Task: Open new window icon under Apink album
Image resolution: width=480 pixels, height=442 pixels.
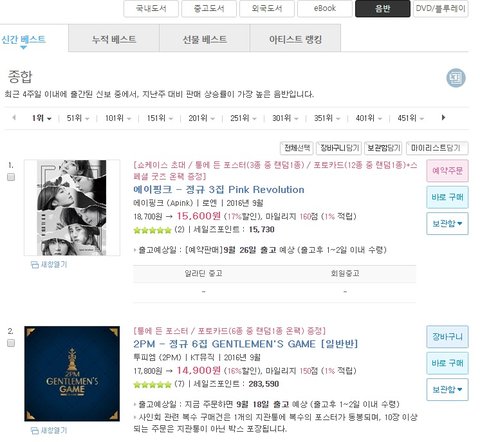Action: 49,265
